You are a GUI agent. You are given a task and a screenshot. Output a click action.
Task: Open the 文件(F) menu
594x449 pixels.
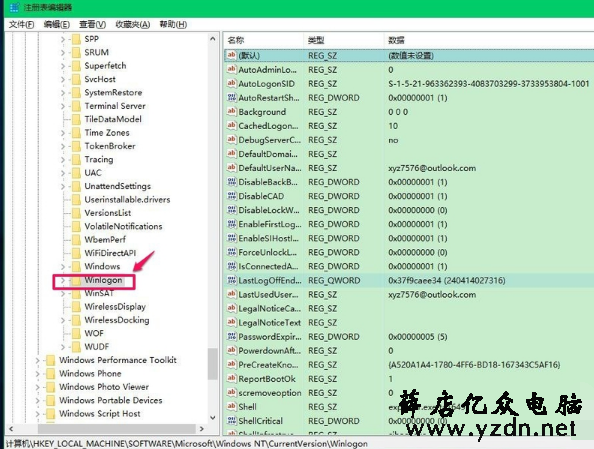click(x=22, y=25)
